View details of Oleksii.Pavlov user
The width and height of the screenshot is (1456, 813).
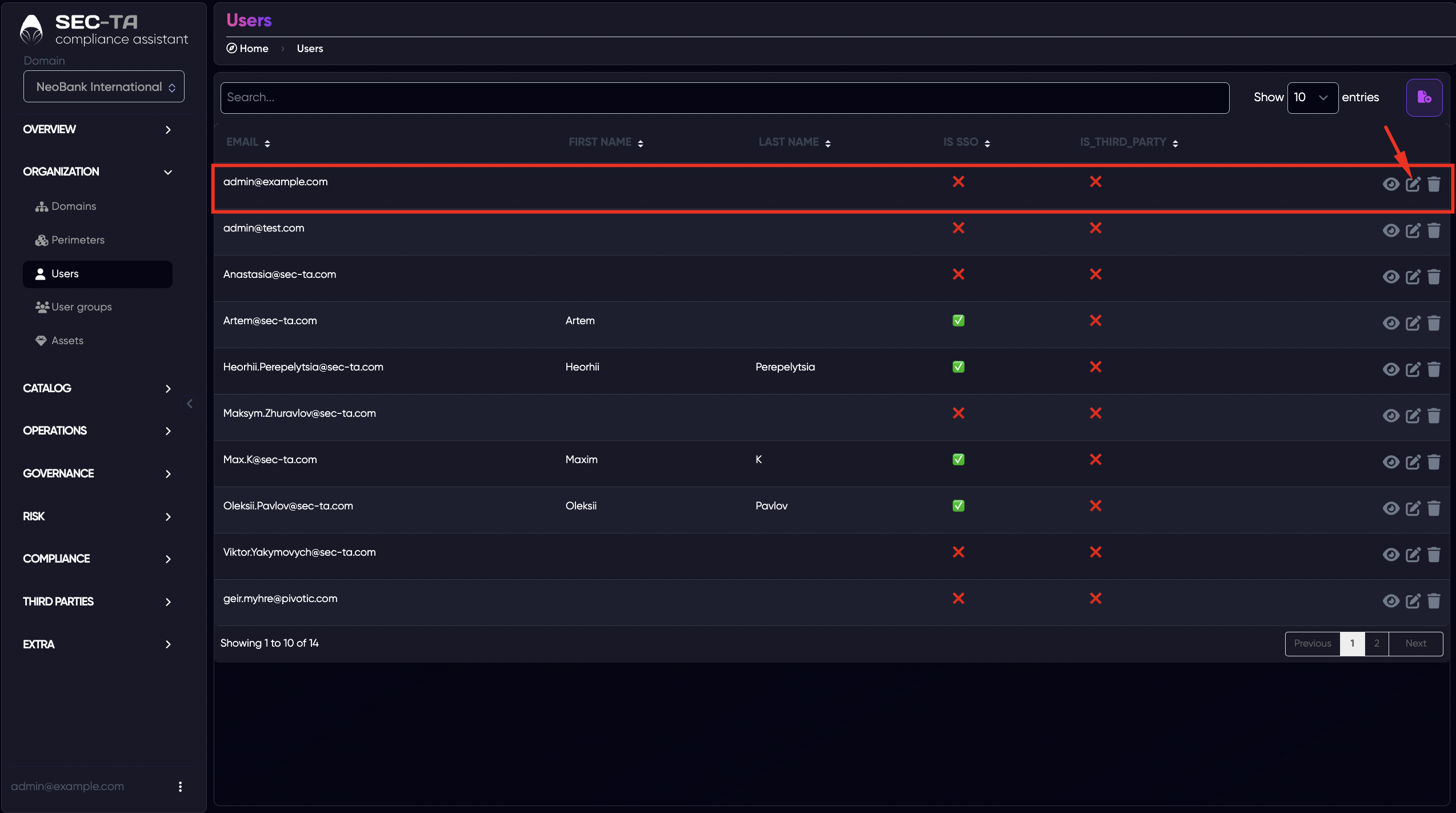[x=1391, y=508]
